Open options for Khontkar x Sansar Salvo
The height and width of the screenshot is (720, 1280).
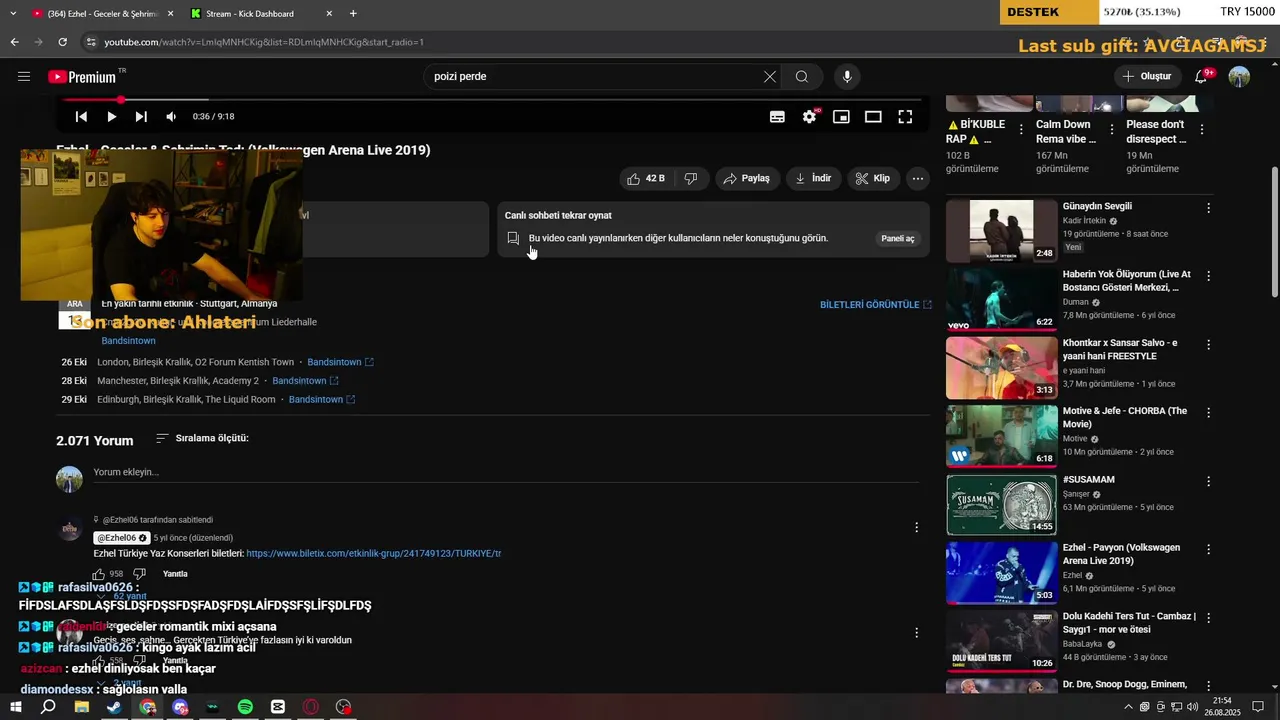click(x=1208, y=344)
